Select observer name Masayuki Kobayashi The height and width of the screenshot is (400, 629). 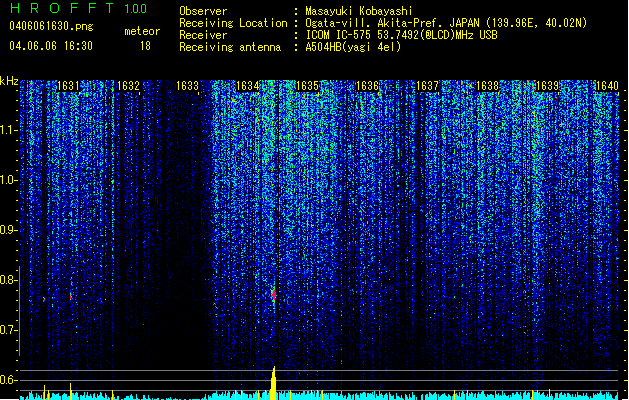pyautogui.click(x=359, y=11)
